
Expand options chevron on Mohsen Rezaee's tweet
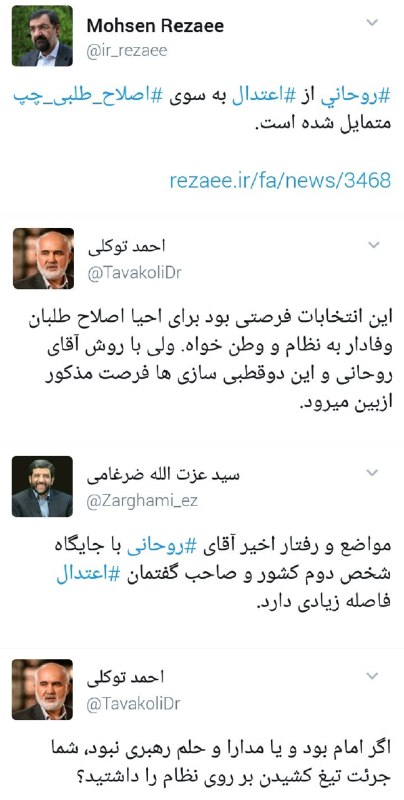tap(373, 22)
